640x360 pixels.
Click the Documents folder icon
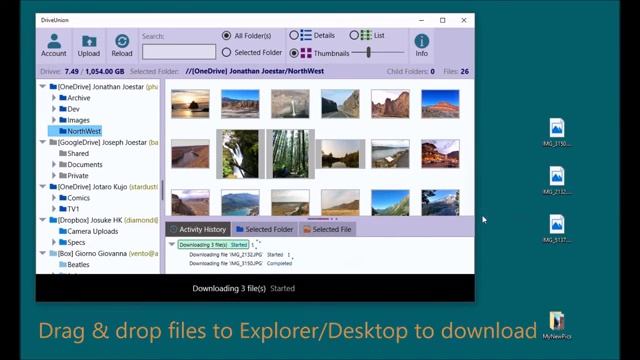pyautogui.click(x=63, y=164)
